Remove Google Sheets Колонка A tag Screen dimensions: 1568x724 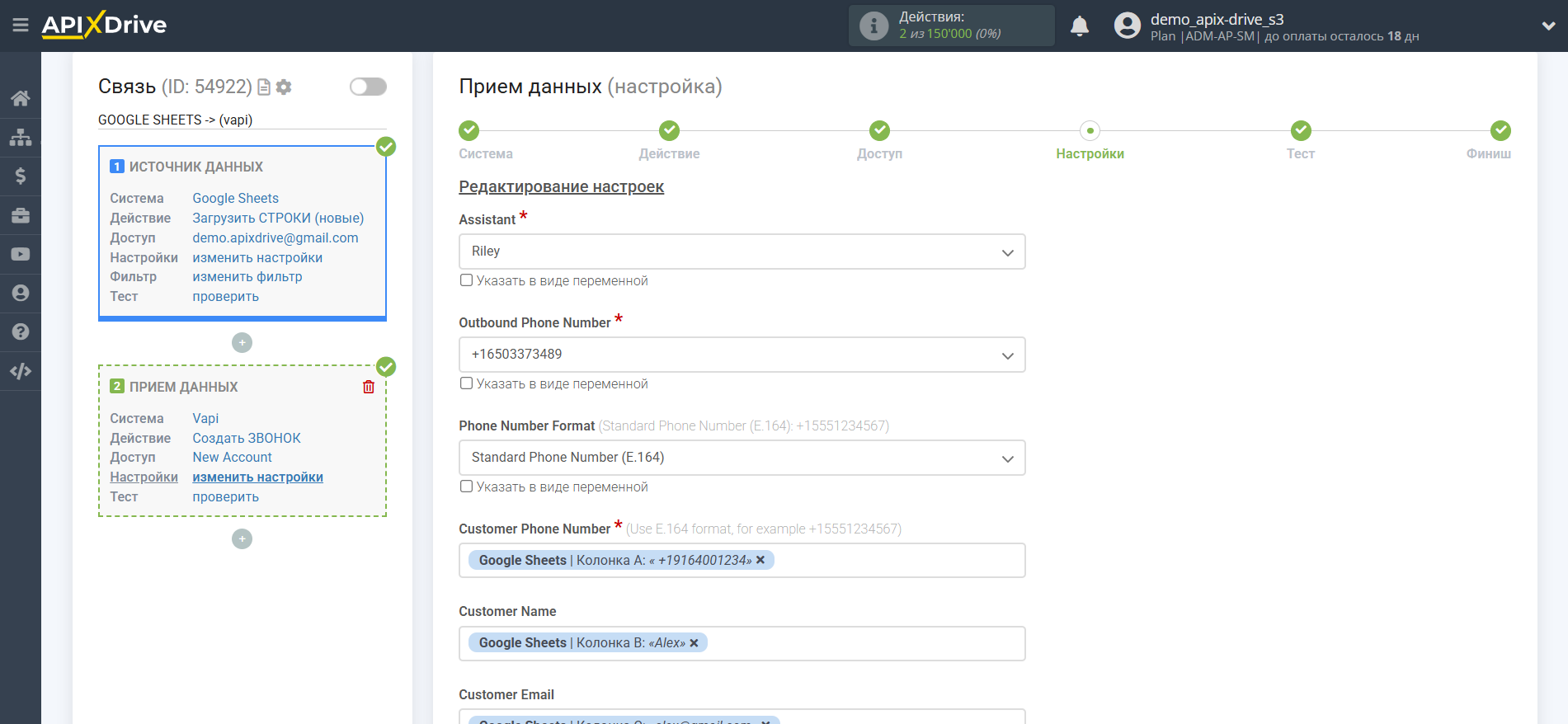coord(760,560)
